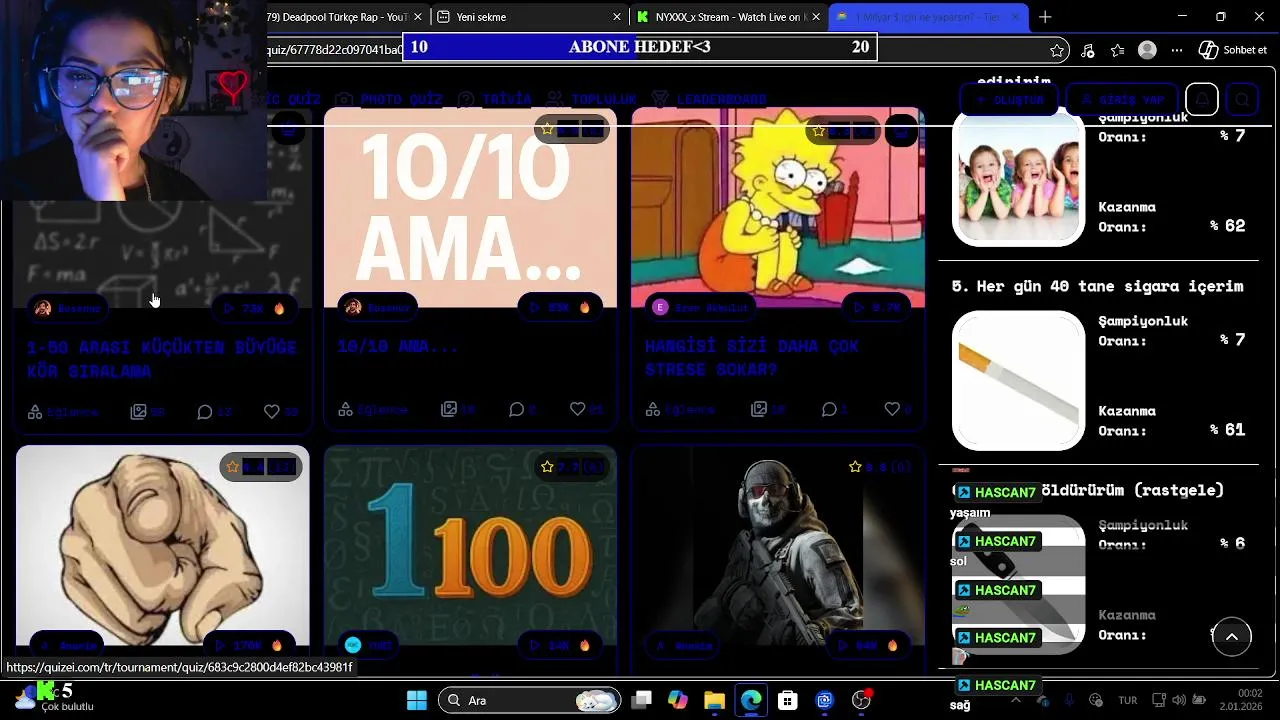Like the 1-50 Arası quiz heart icon
Screen dimensions: 1280x720
coord(271,411)
